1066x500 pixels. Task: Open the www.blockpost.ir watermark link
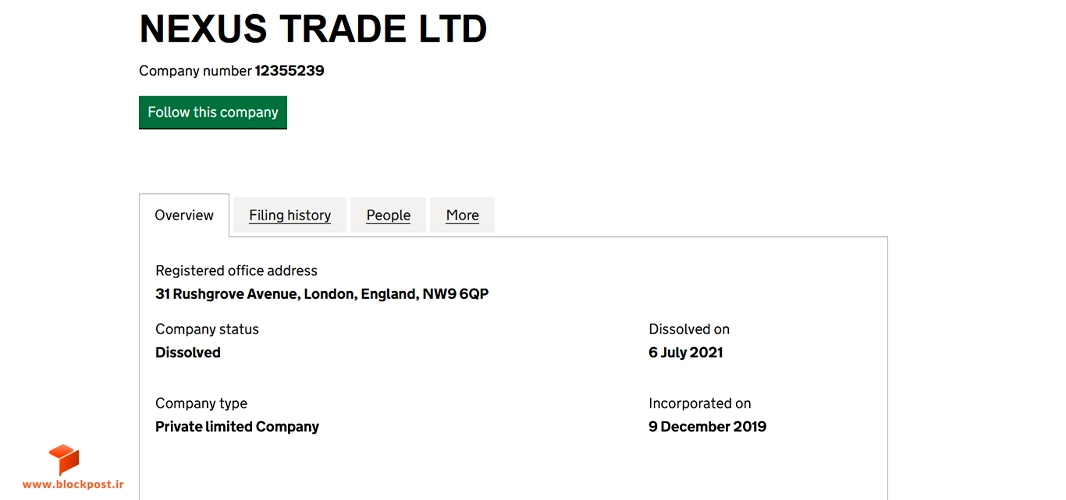(x=73, y=484)
